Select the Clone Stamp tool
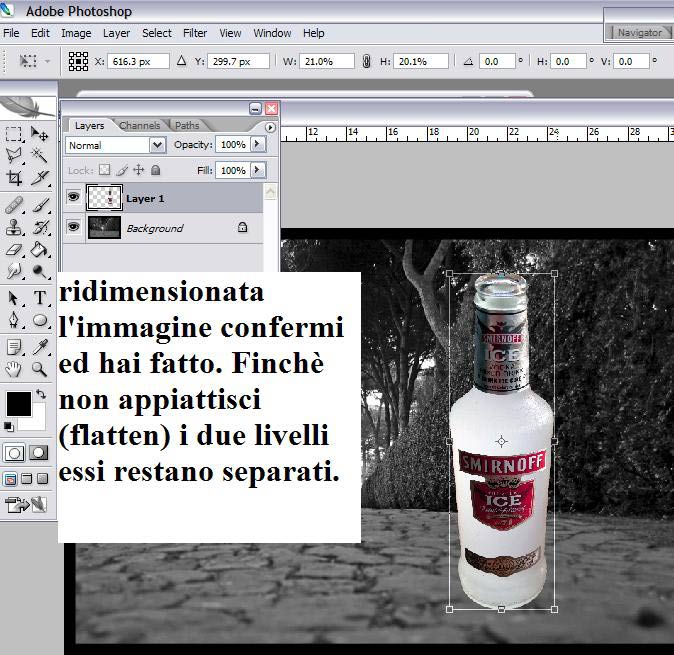 (x=13, y=227)
